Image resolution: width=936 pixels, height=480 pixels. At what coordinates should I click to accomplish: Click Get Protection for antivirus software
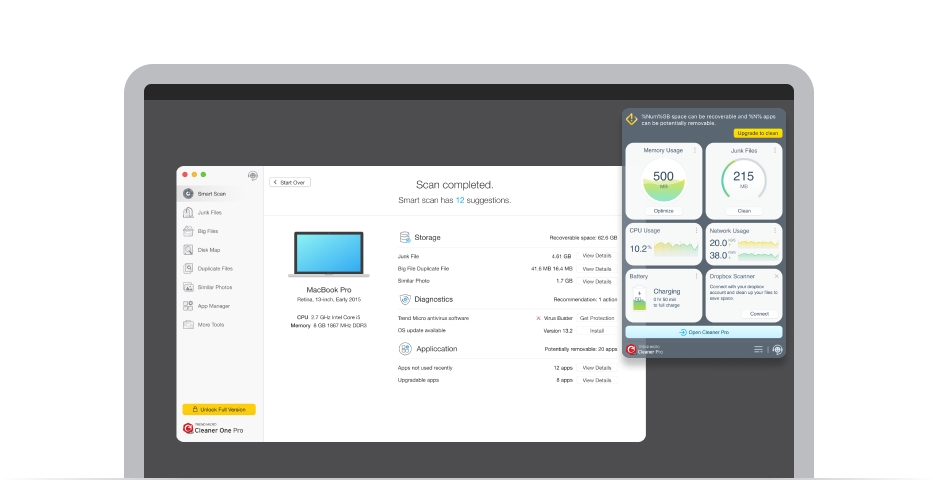(597, 318)
